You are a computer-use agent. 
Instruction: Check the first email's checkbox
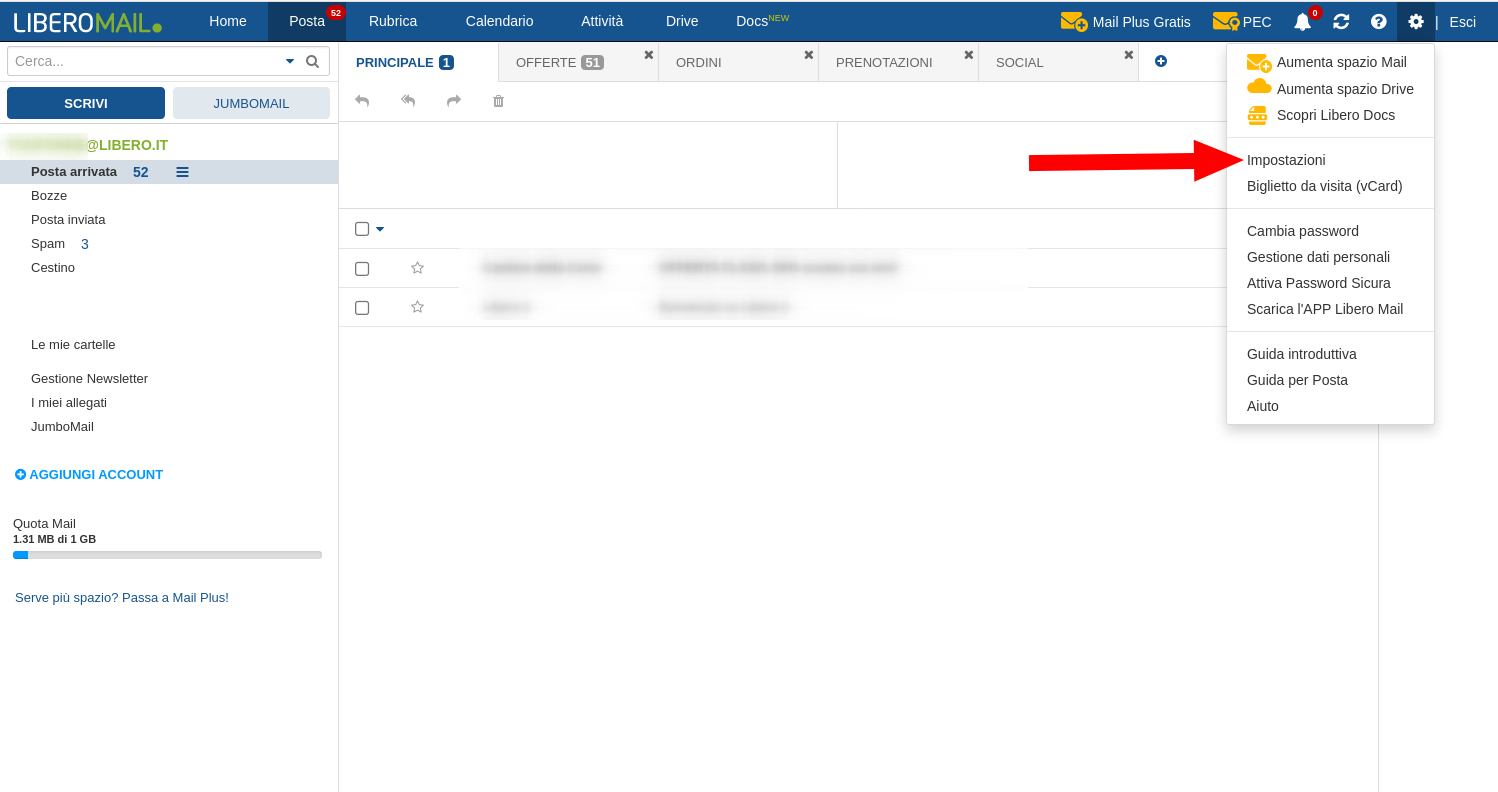[362, 269]
